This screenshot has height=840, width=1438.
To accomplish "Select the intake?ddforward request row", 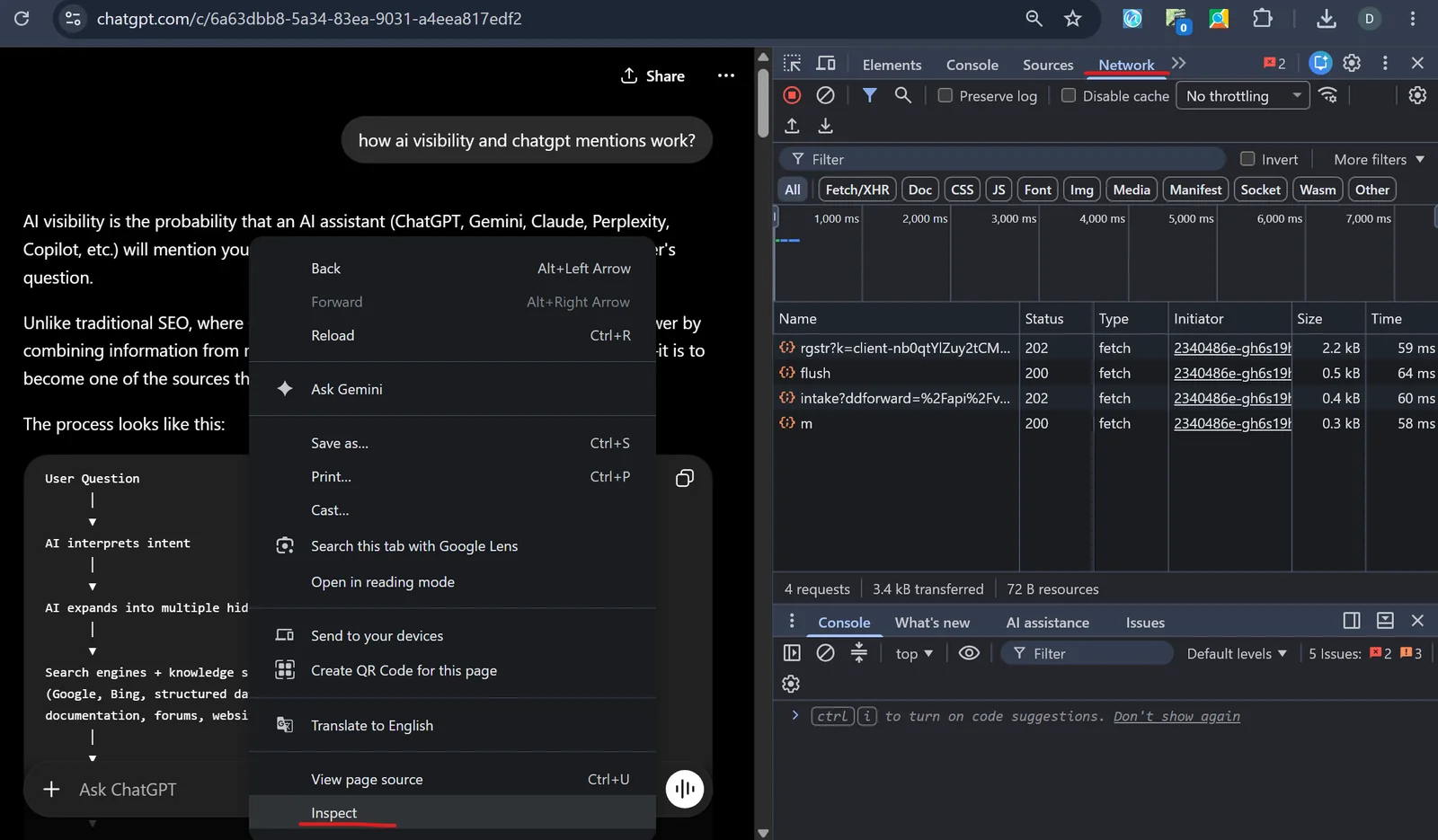I will (x=1105, y=398).
